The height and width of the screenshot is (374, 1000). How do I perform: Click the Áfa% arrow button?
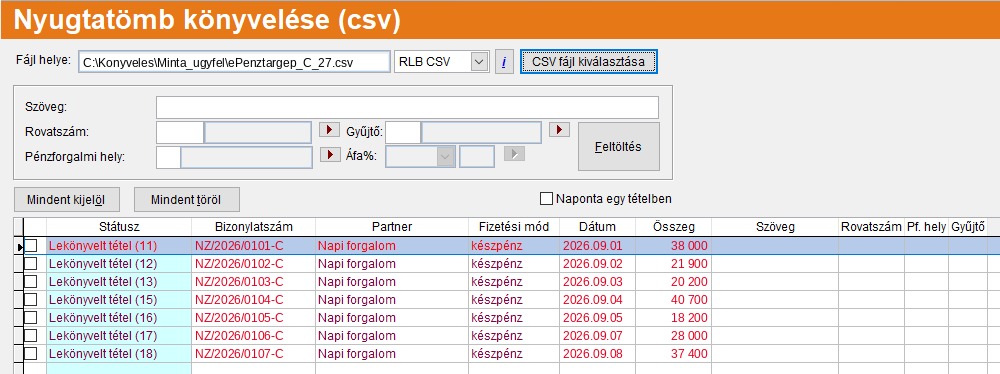[514, 154]
